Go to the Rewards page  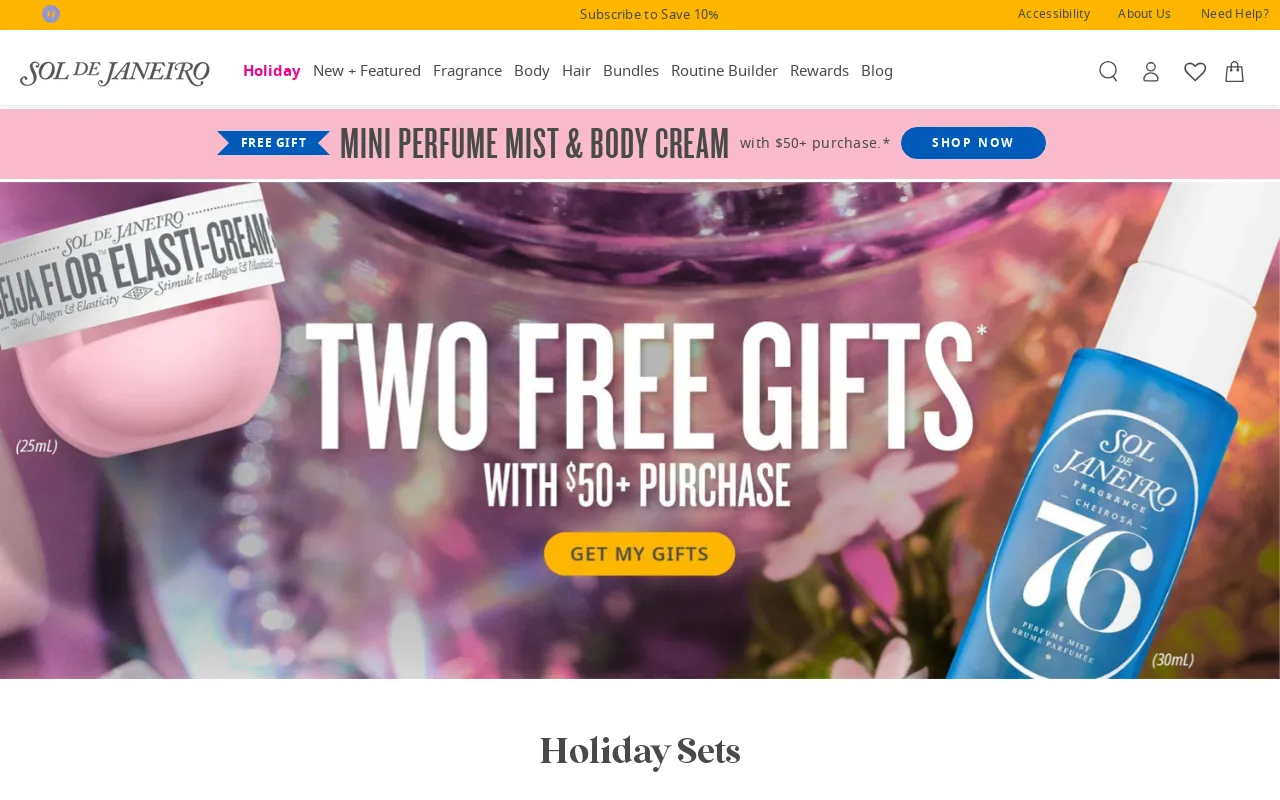click(819, 70)
